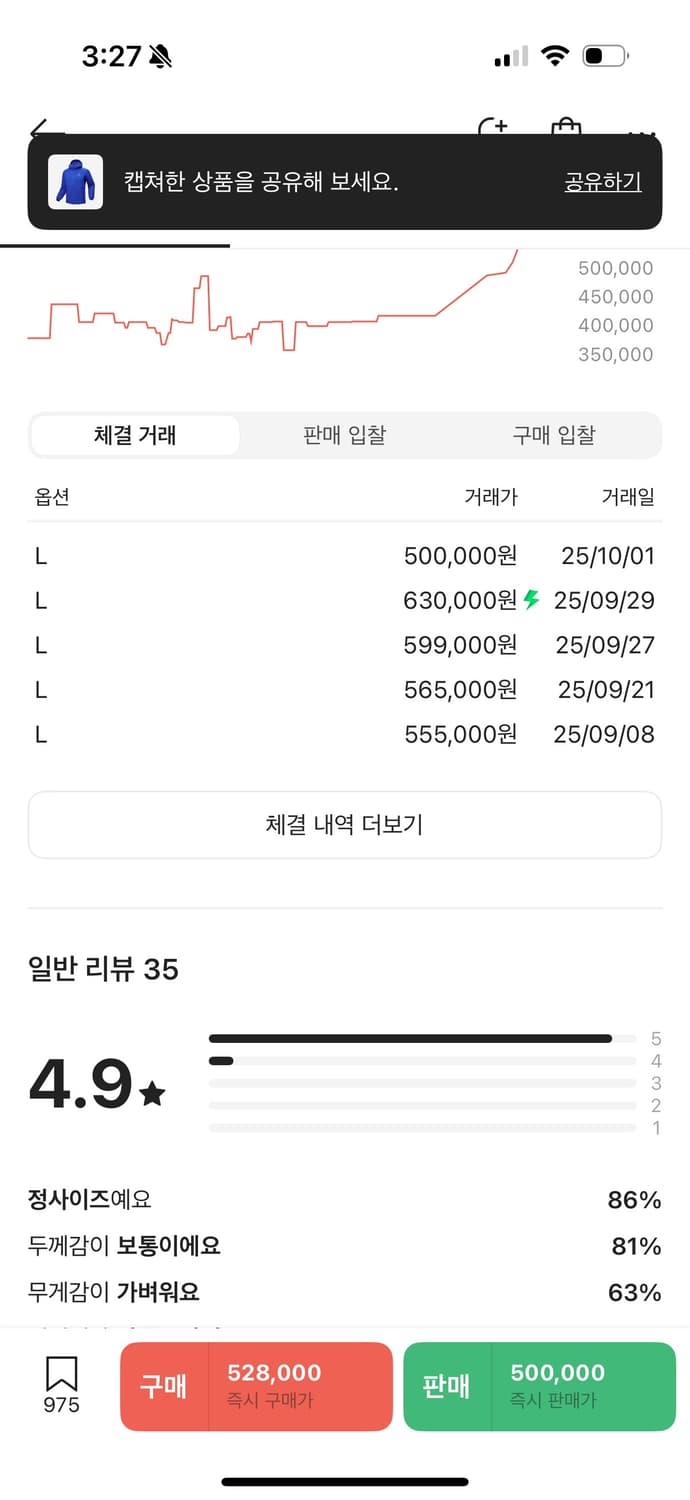Tap the battery icon in the status bar
This screenshot has width=690, height=1500.
(605, 56)
